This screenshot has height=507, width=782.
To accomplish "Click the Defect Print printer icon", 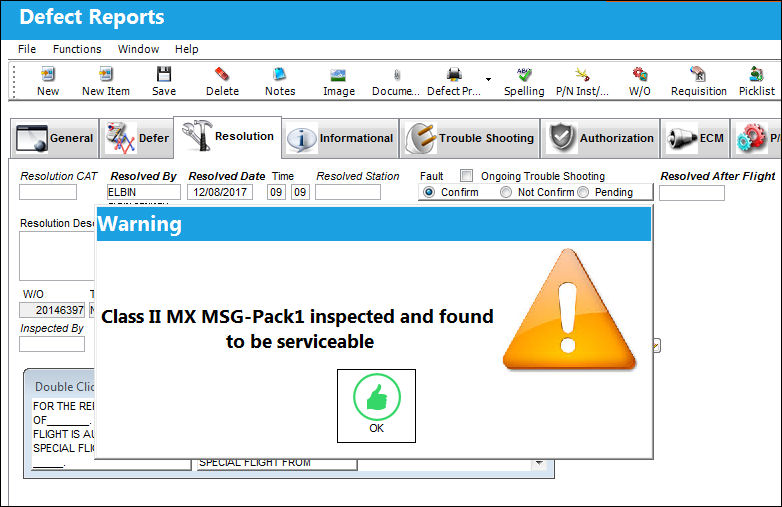I will (454, 74).
